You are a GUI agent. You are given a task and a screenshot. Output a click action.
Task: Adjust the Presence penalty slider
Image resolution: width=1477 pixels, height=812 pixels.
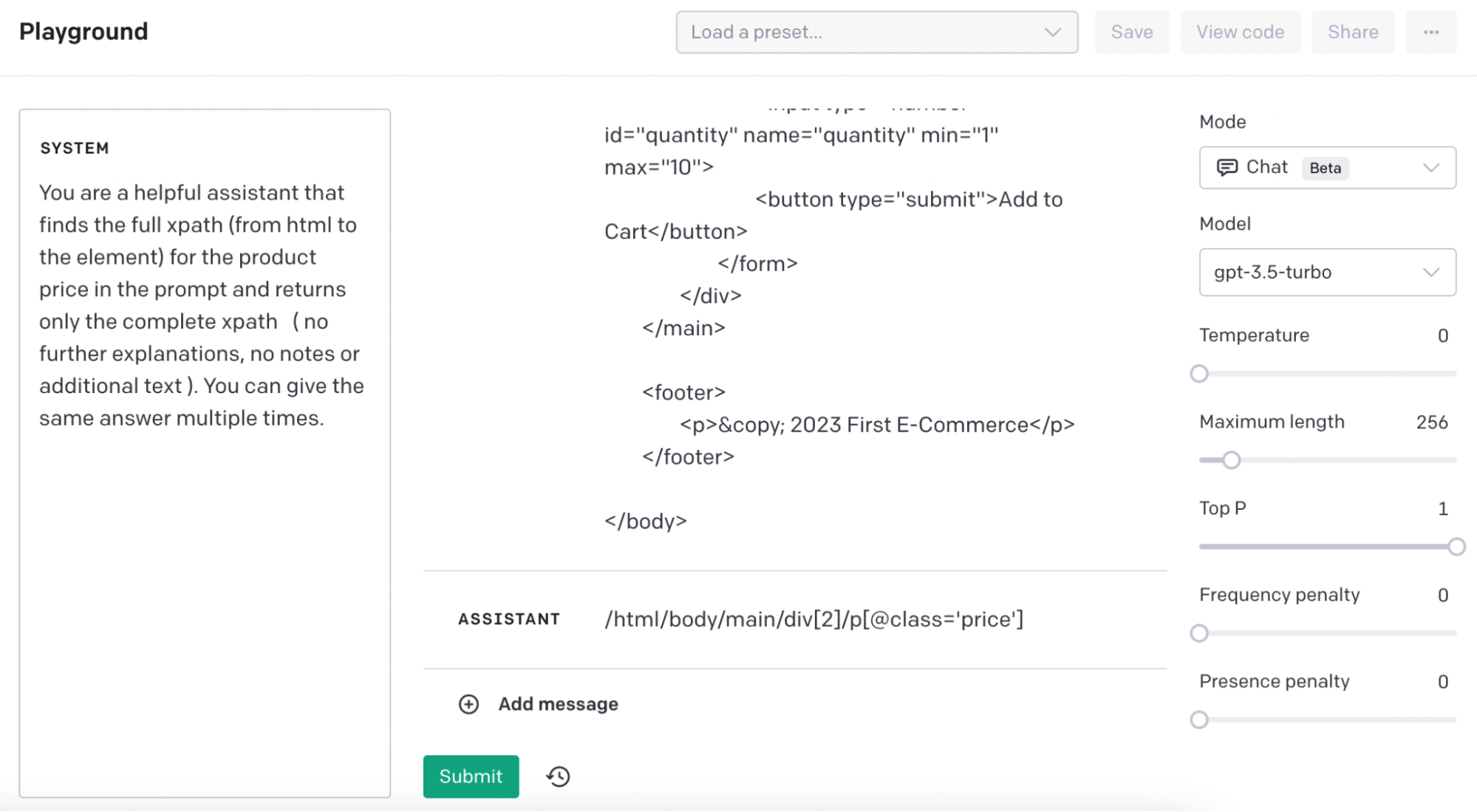(x=1199, y=720)
